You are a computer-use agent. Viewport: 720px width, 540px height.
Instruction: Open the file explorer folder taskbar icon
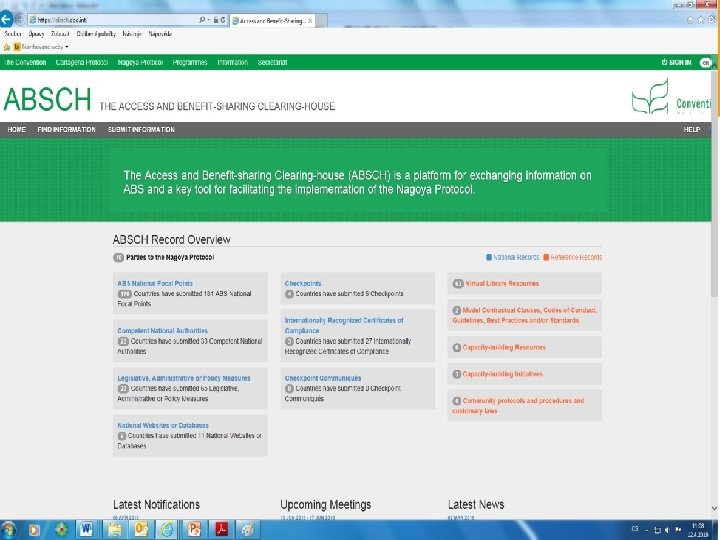tap(114, 530)
